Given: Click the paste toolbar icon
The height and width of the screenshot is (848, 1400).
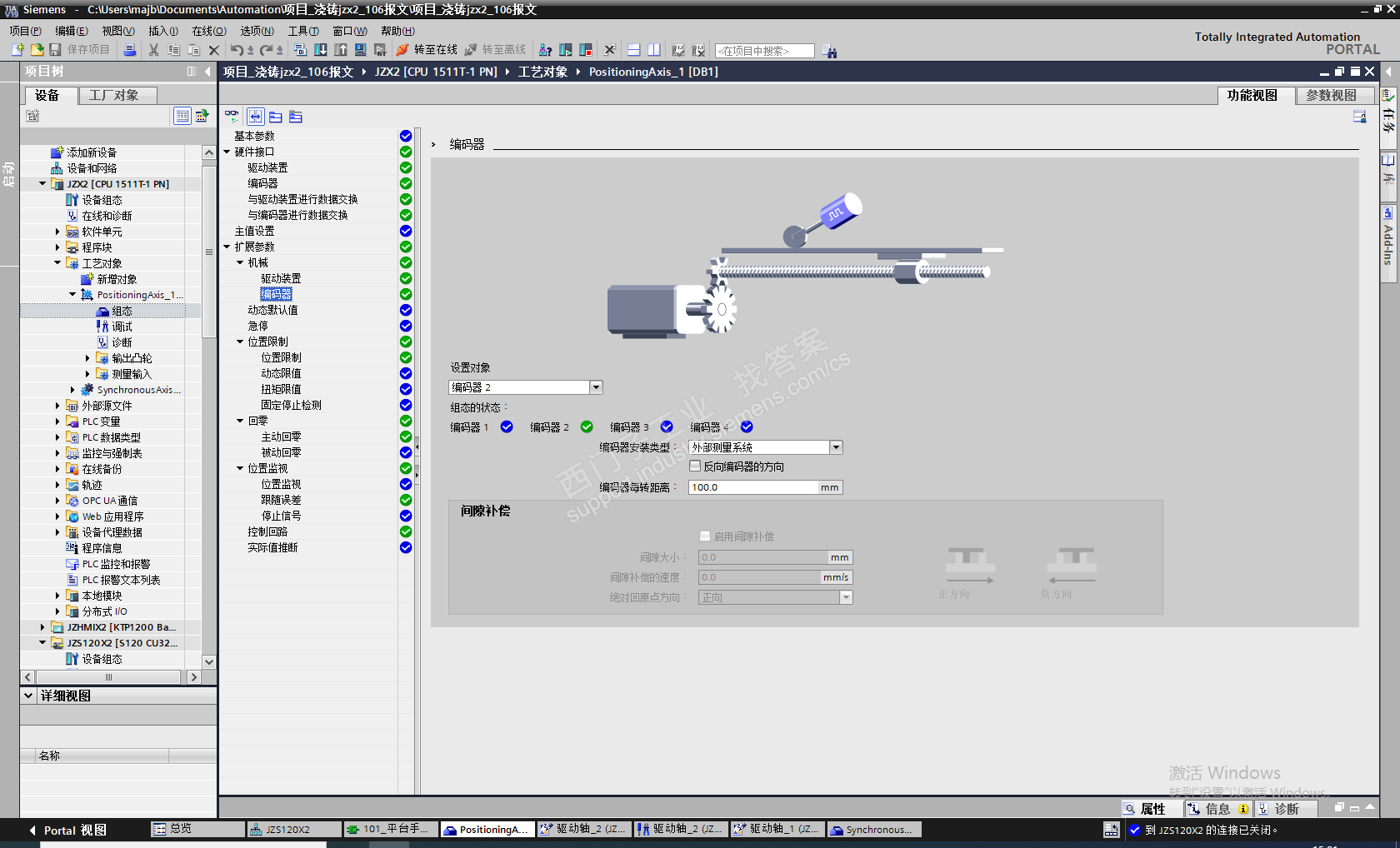Looking at the screenshot, I should point(193,50).
